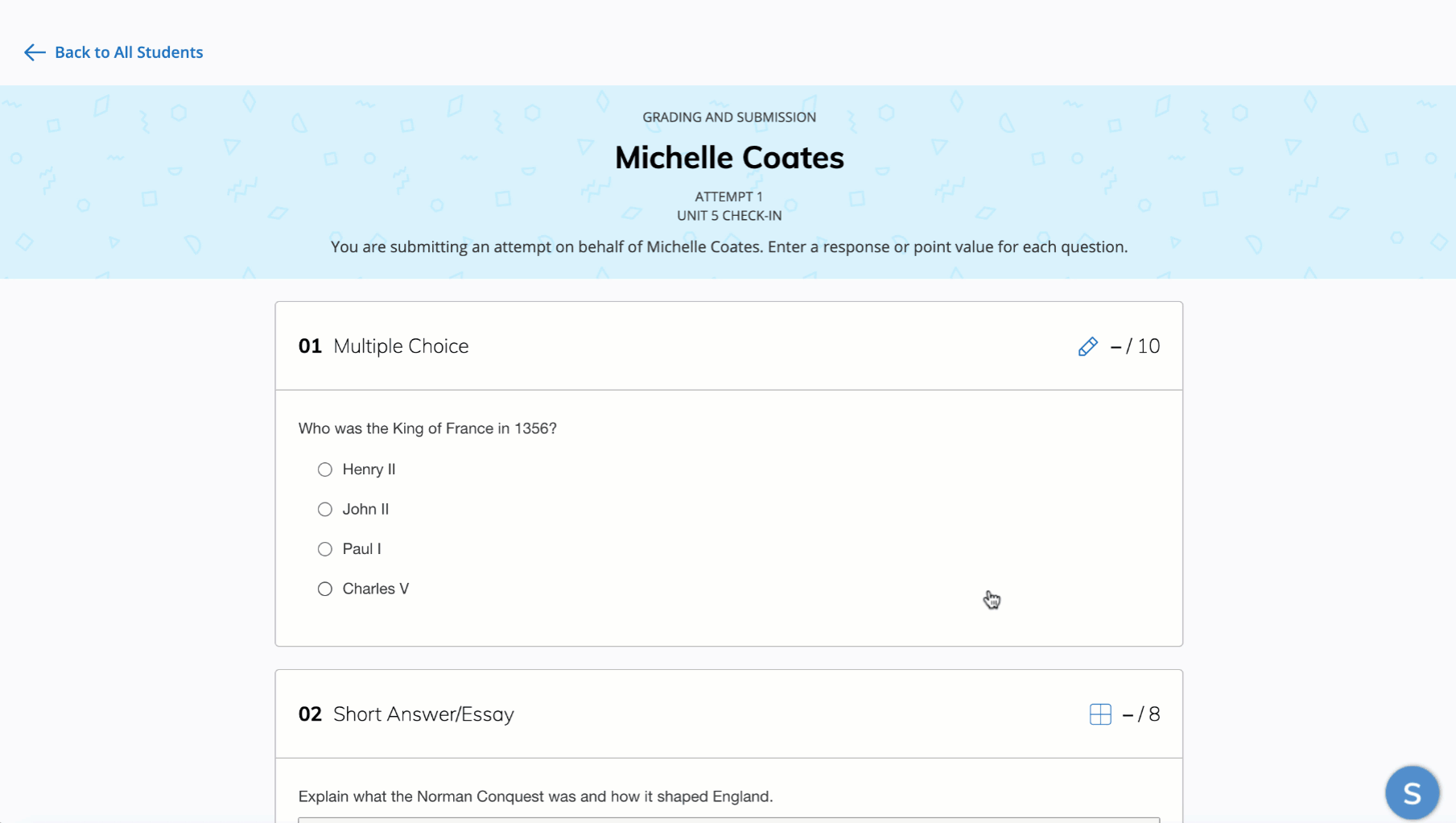Click the 01 Multiple Choice heading

(x=383, y=346)
